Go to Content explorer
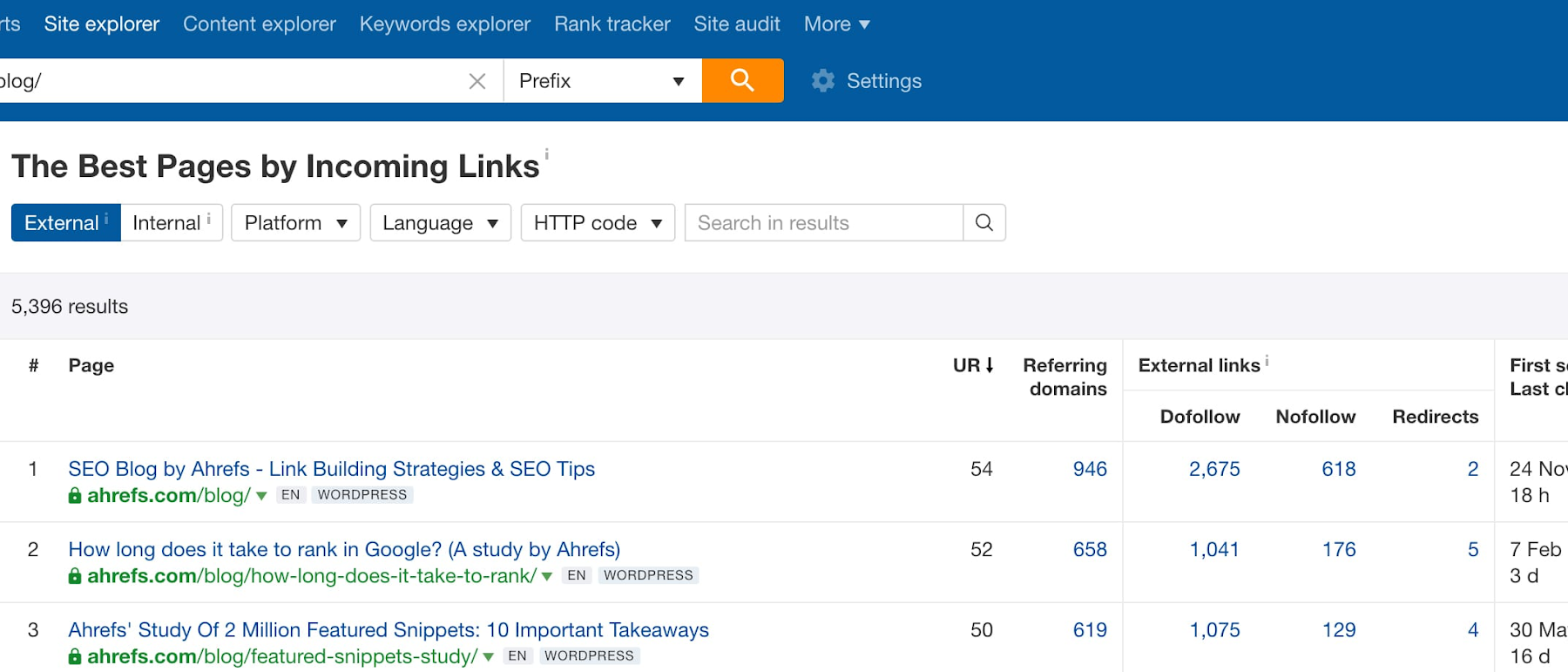This screenshot has width=1568, height=672. click(259, 24)
